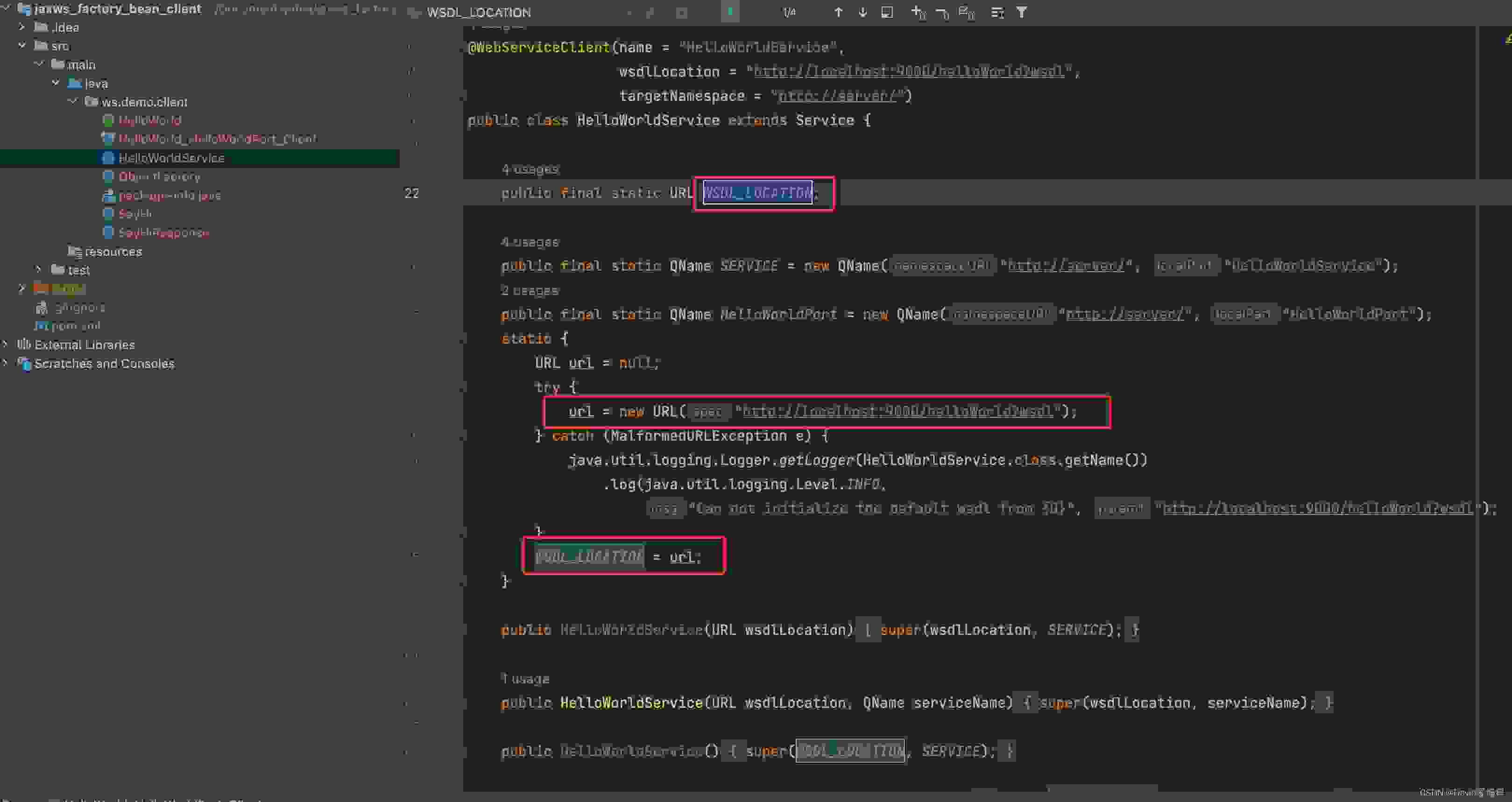This screenshot has width=1512, height=802.
Task: Collapse the main folder
Action: [39, 64]
